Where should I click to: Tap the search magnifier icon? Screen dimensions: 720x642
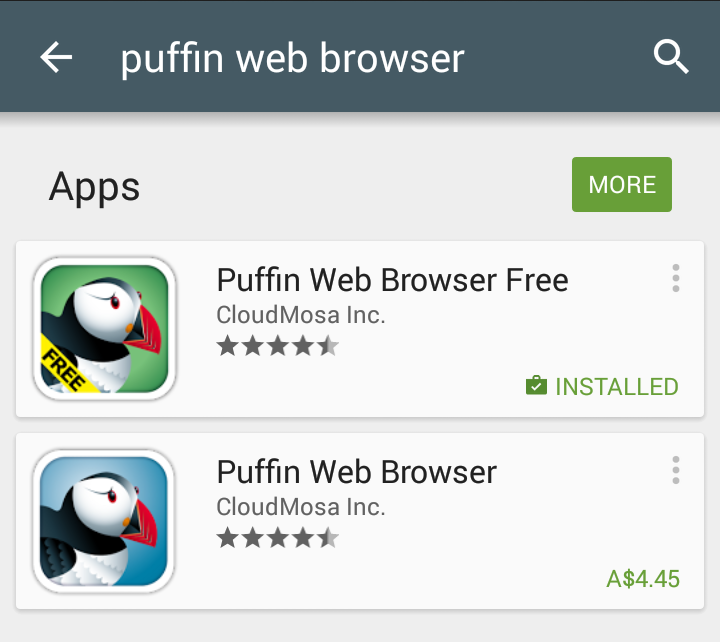click(x=671, y=57)
